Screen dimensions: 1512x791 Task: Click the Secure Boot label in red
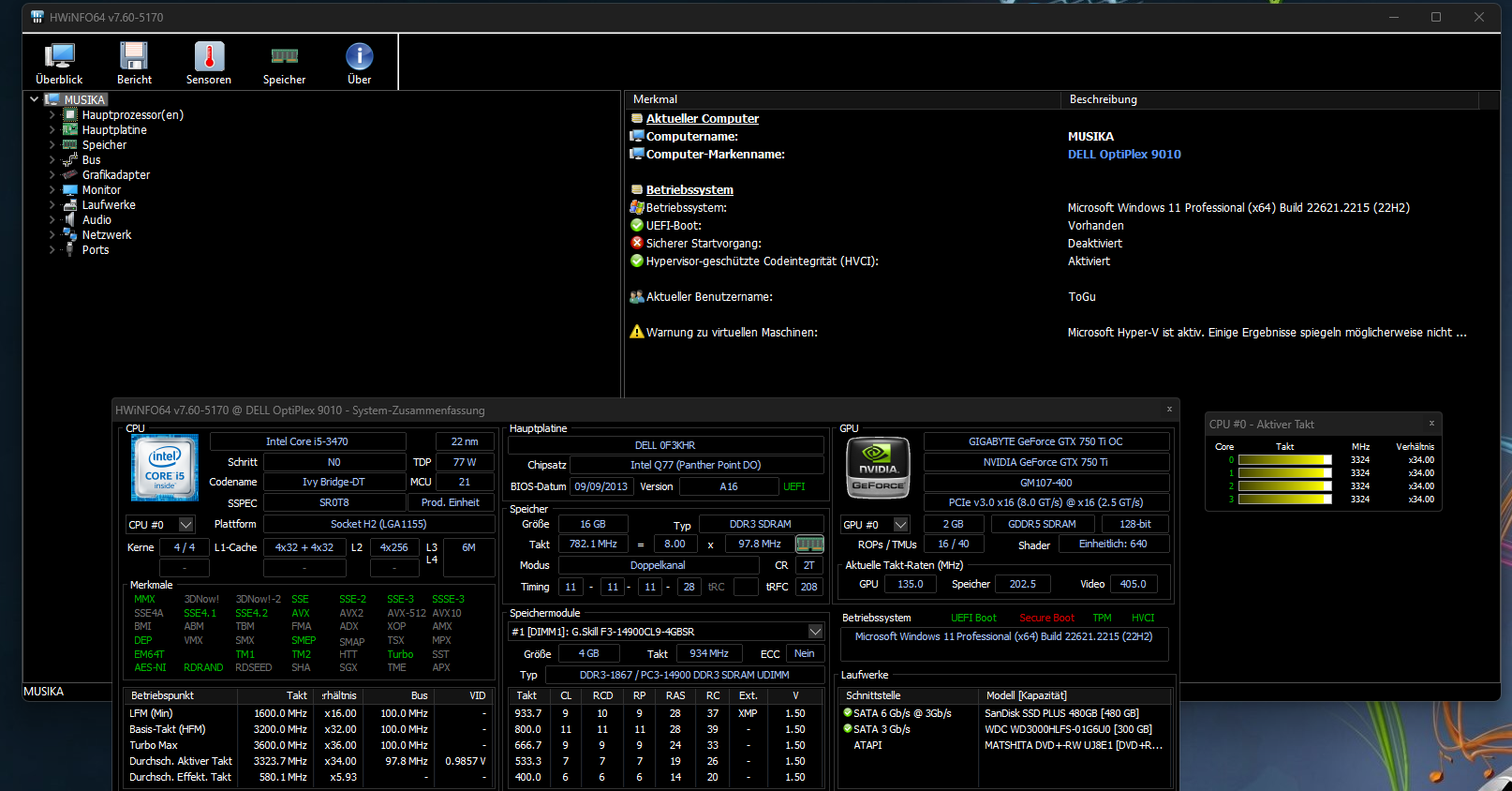tap(1046, 618)
